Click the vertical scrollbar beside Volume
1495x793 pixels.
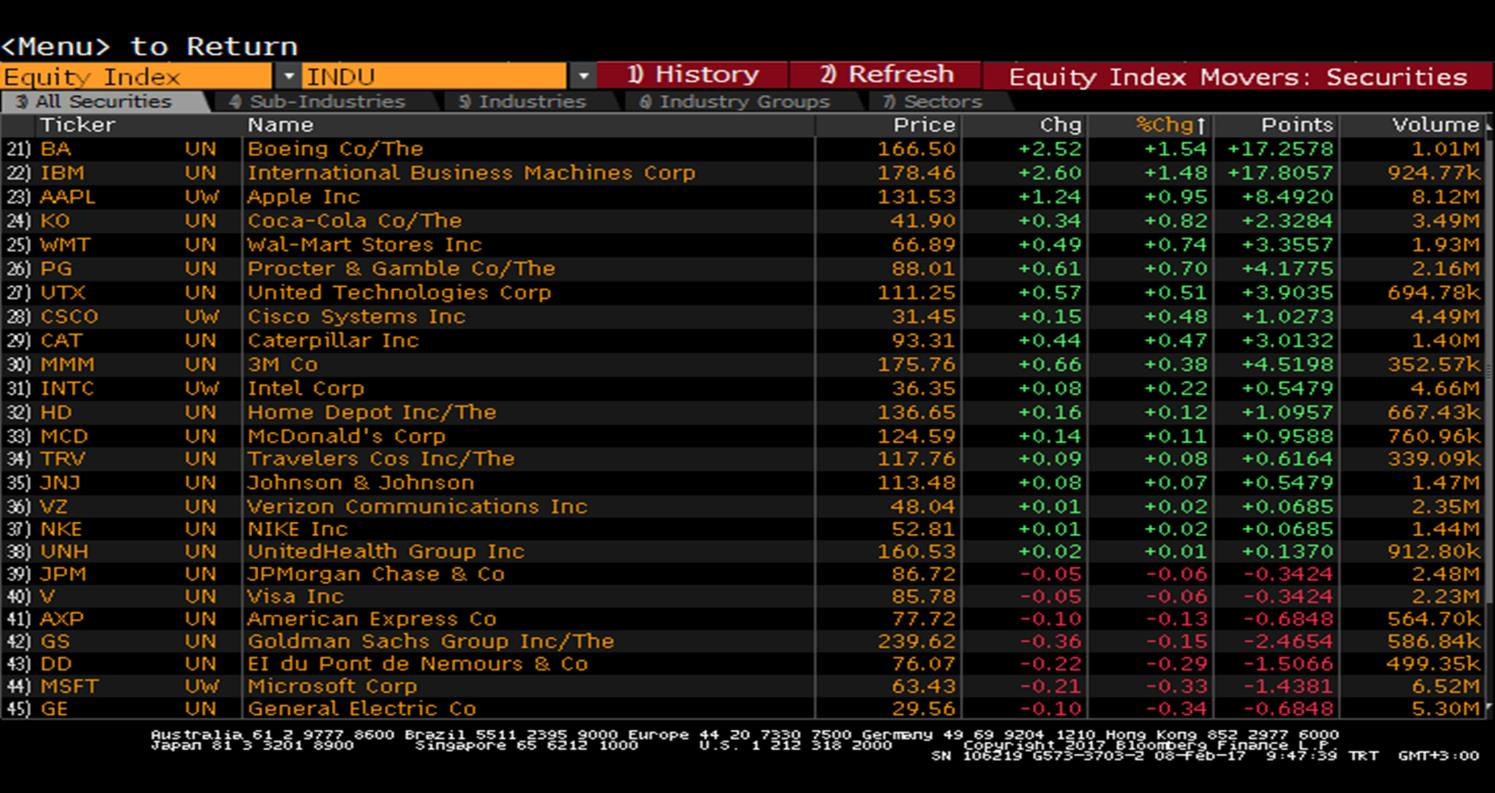click(1488, 415)
